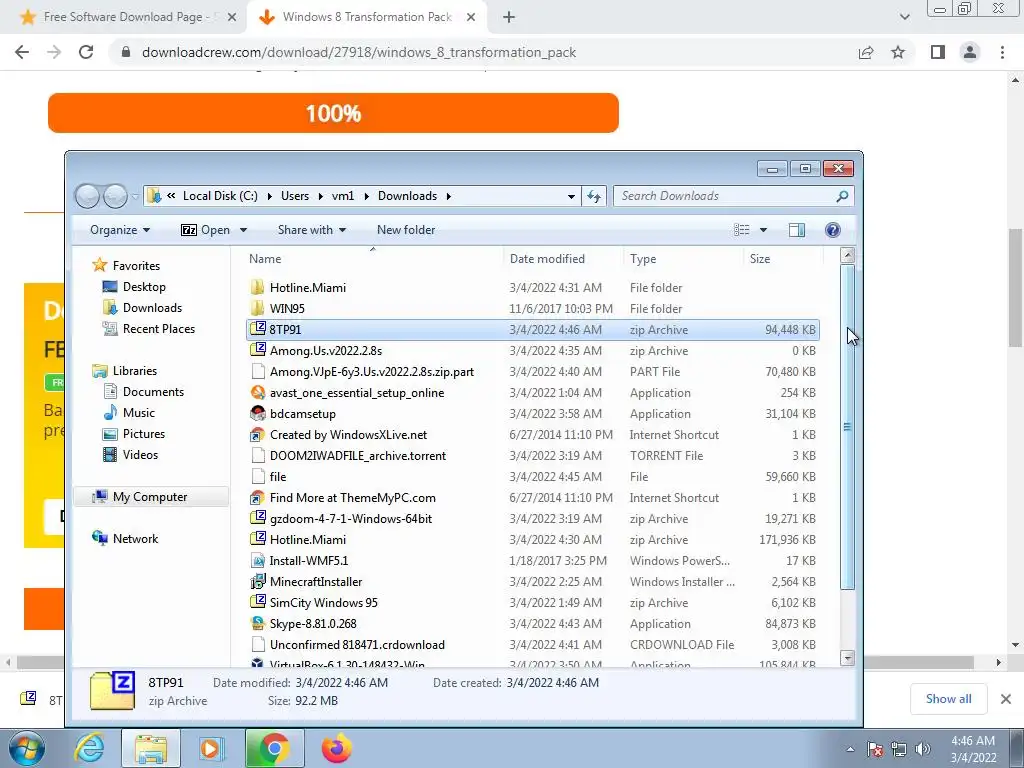Click the Find More at ThemeMyPC.com shortcut icon
Screen dimensions: 1024x768
click(258, 498)
